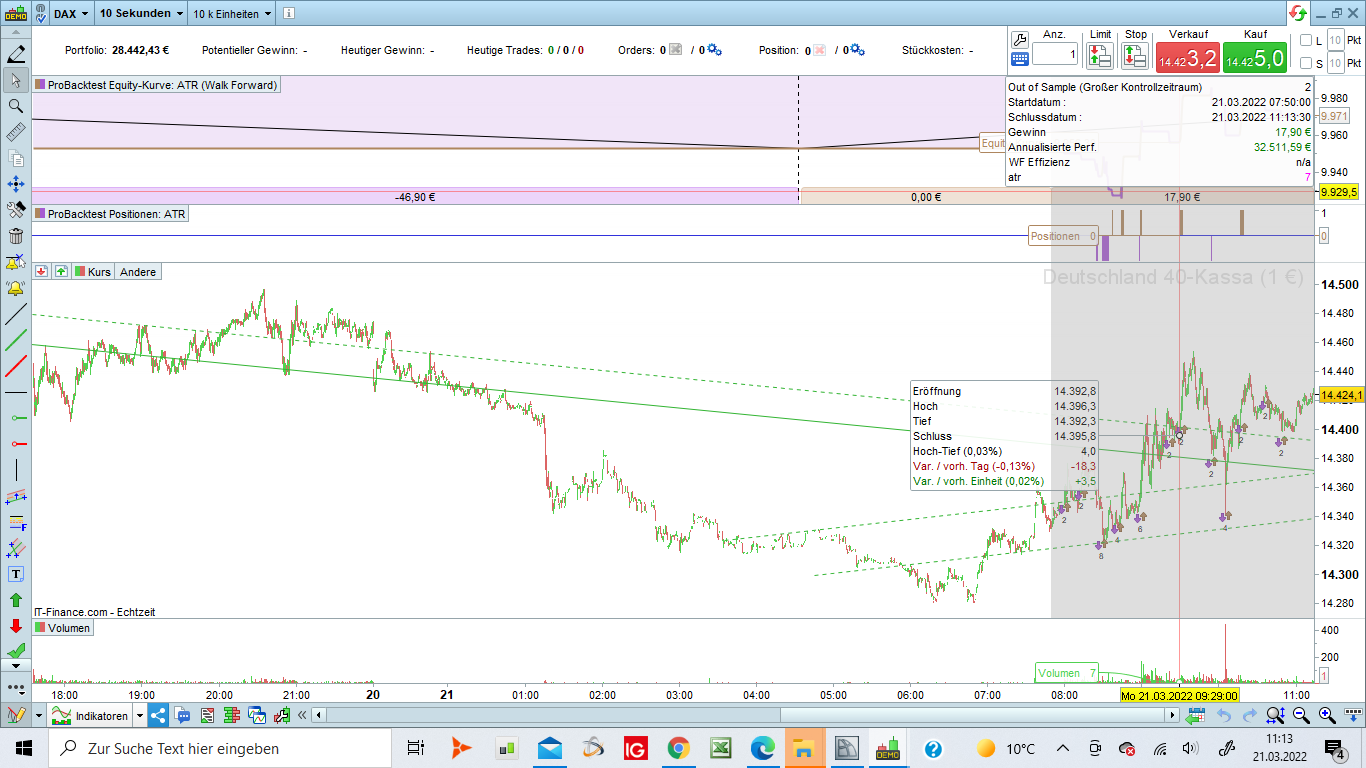Select the pencil drawing tool in sidebar

tap(16, 54)
